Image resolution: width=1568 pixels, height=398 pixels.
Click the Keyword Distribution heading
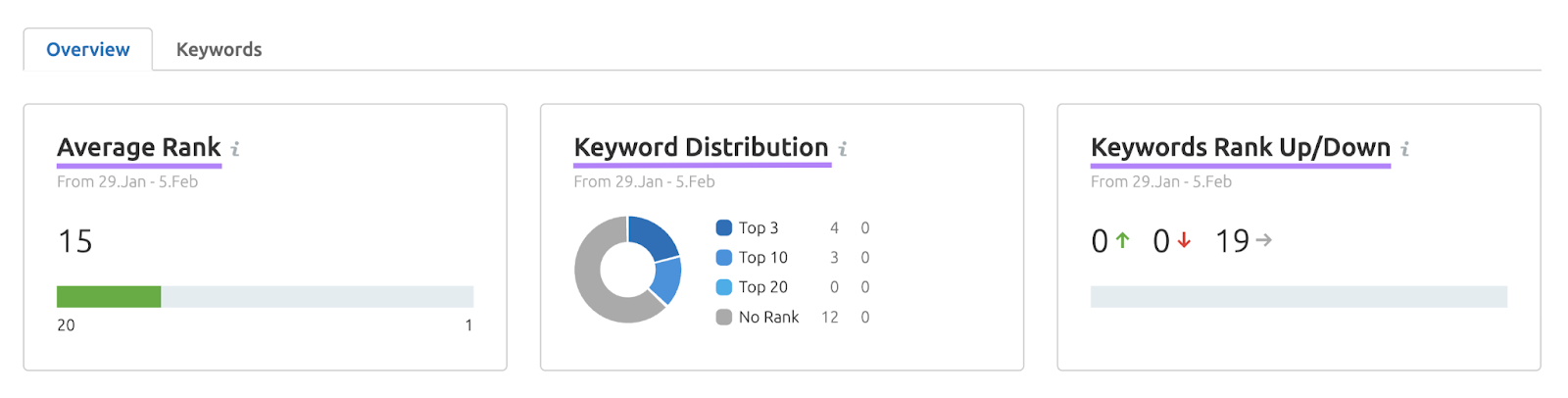[x=701, y=147]
